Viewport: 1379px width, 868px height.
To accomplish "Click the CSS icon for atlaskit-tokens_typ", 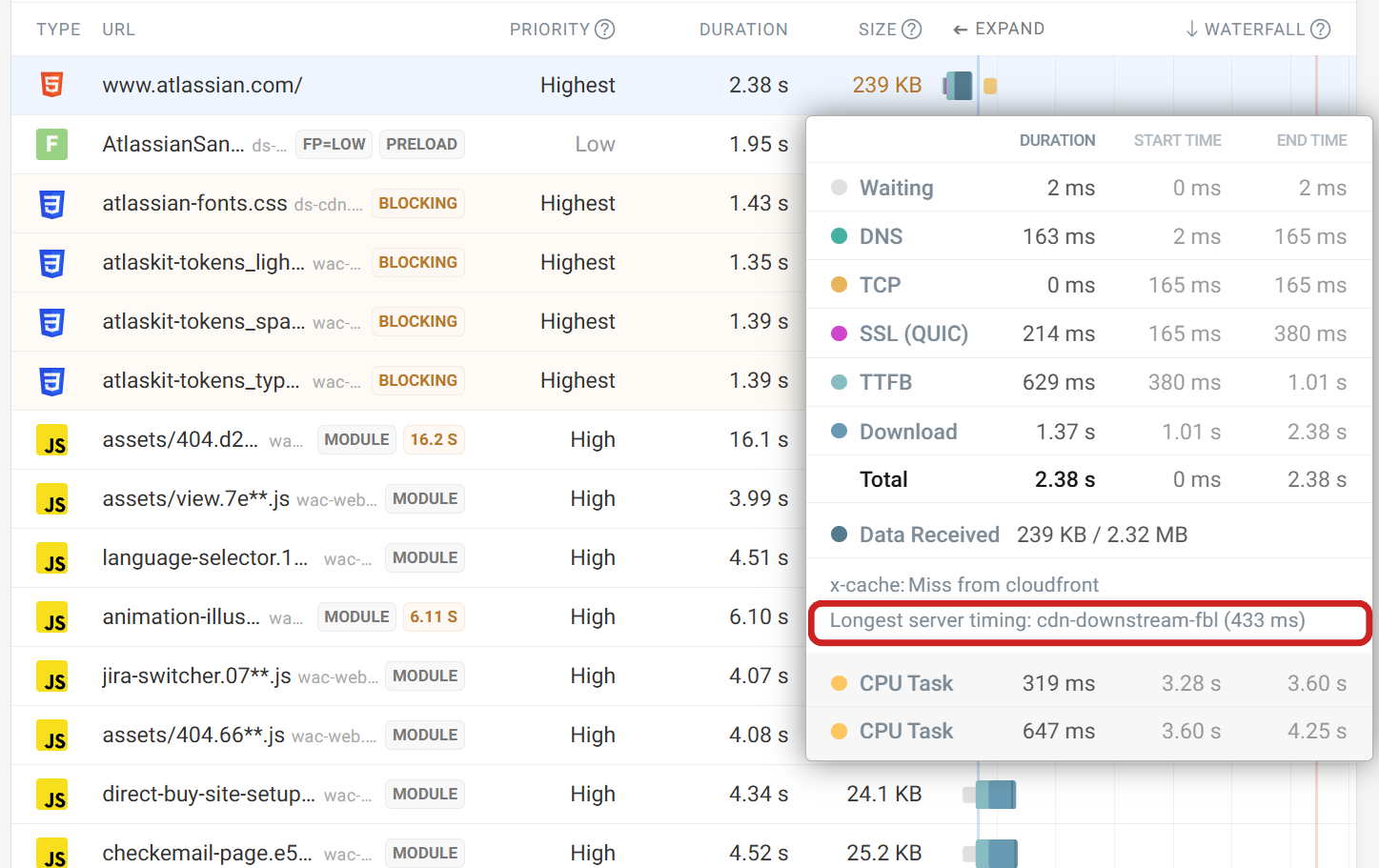I will tap(52, 381).
